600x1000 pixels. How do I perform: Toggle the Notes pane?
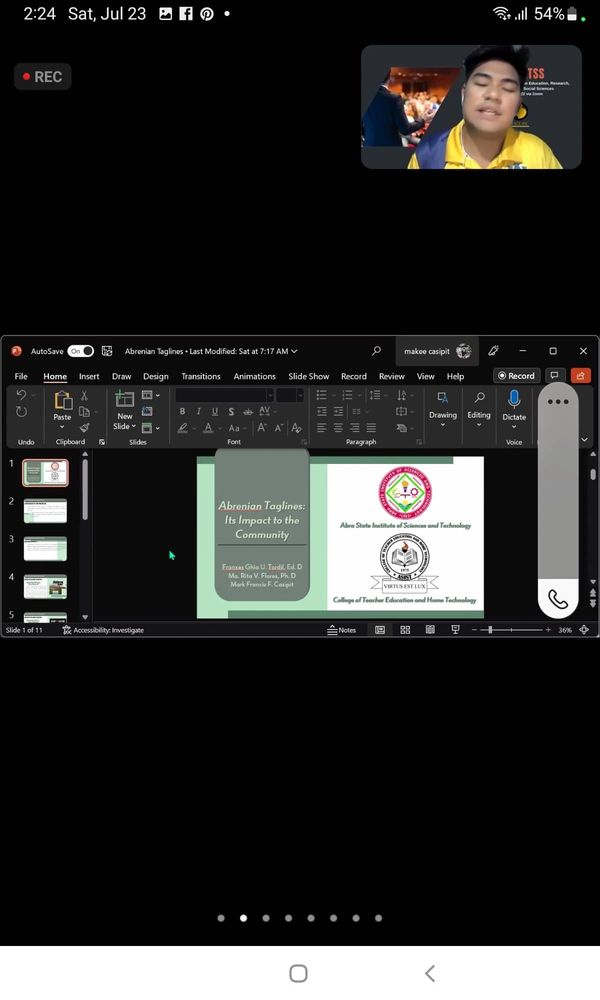[x=342, y=630]
